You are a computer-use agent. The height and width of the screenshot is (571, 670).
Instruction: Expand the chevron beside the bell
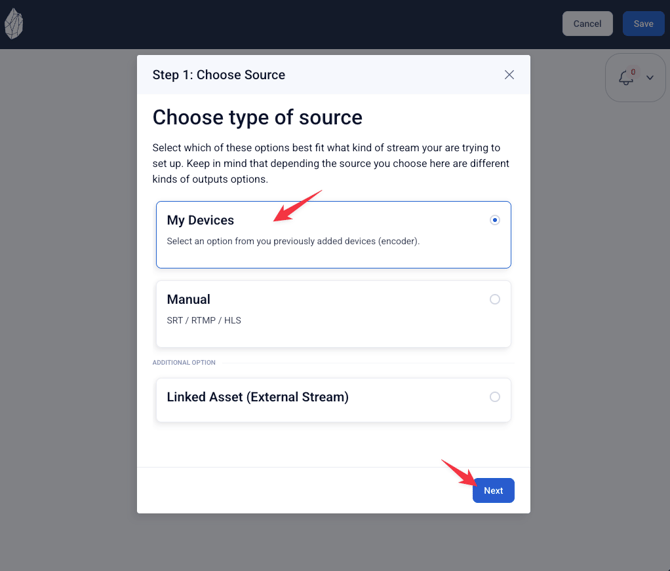(x=650, y=78)
